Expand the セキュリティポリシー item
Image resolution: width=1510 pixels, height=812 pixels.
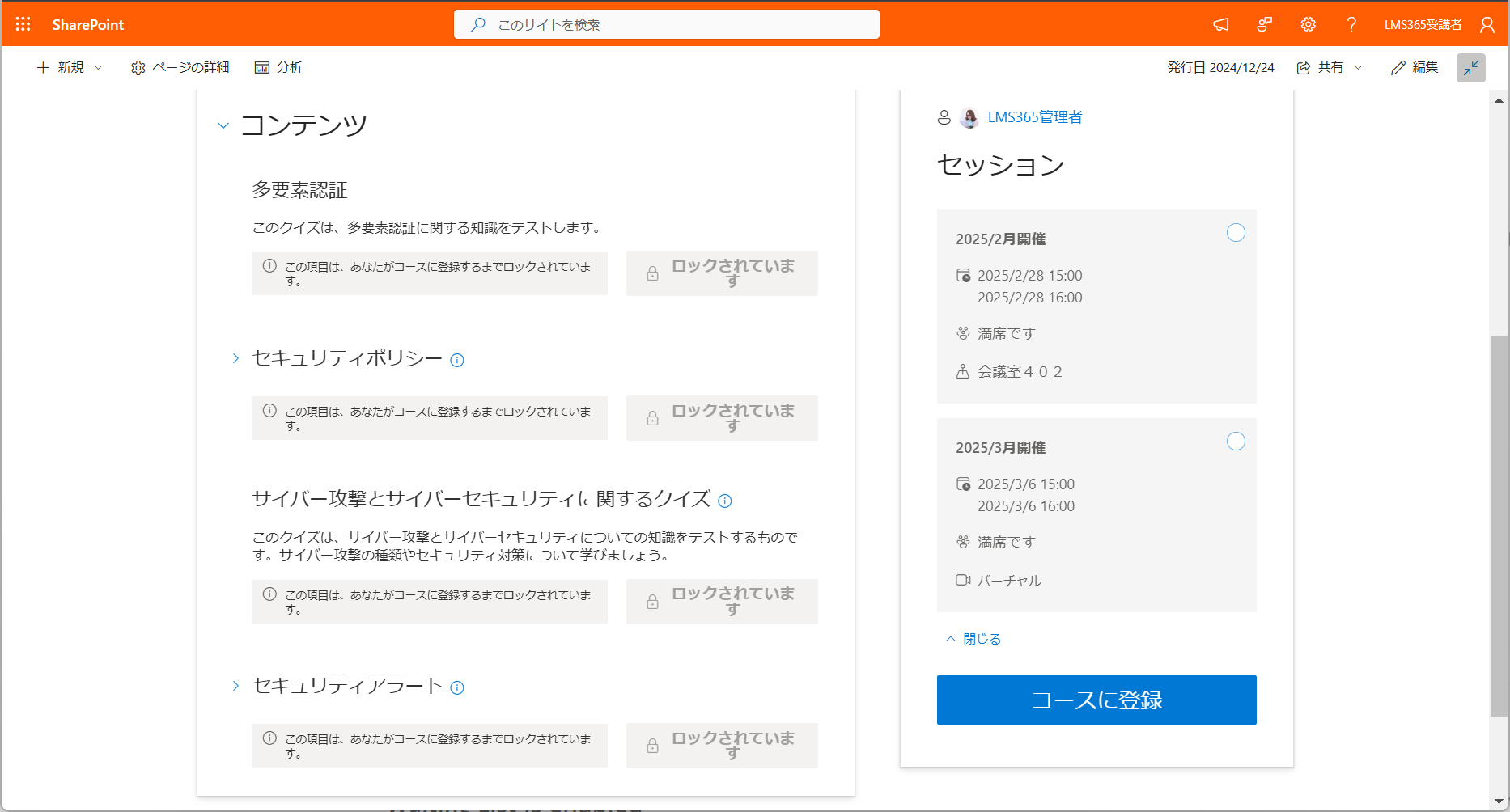(235, 358)
